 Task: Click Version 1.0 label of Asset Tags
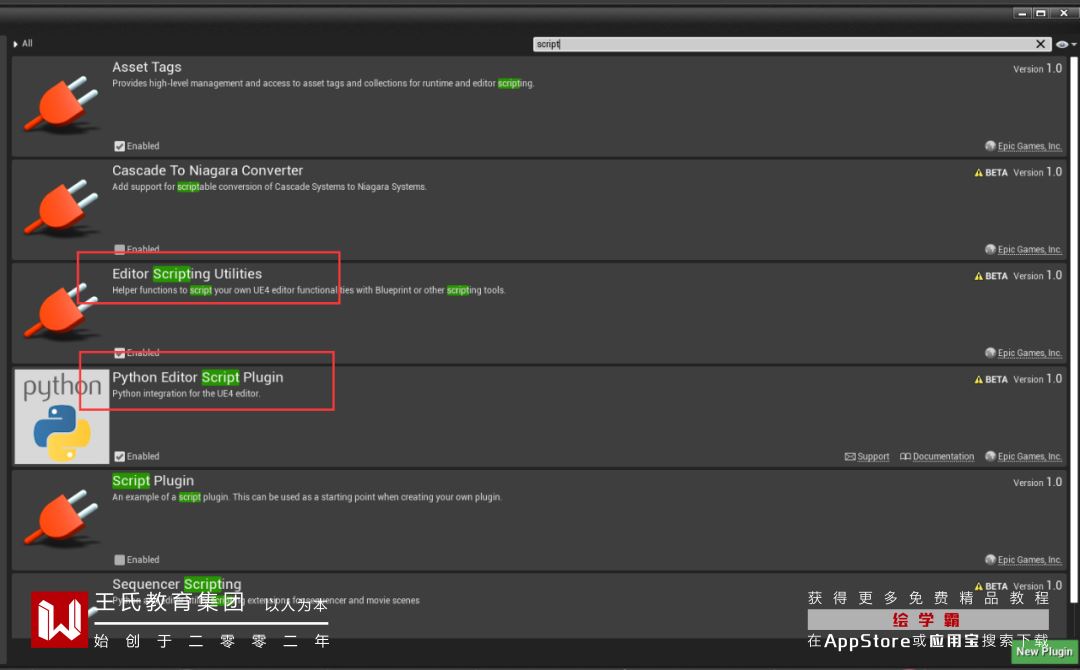pyautogui.click(x=1037, y=68)
